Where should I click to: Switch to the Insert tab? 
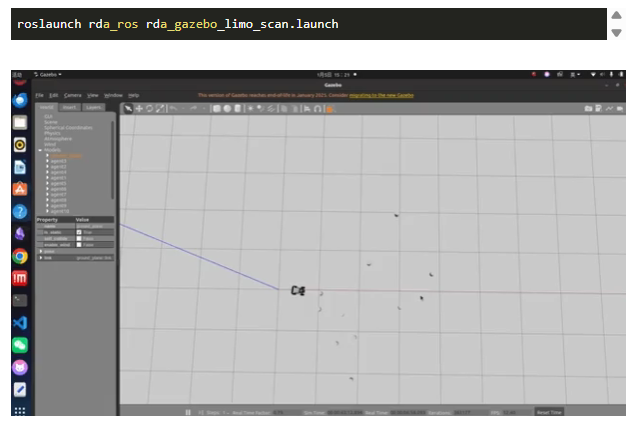click(x=70, y=107)
